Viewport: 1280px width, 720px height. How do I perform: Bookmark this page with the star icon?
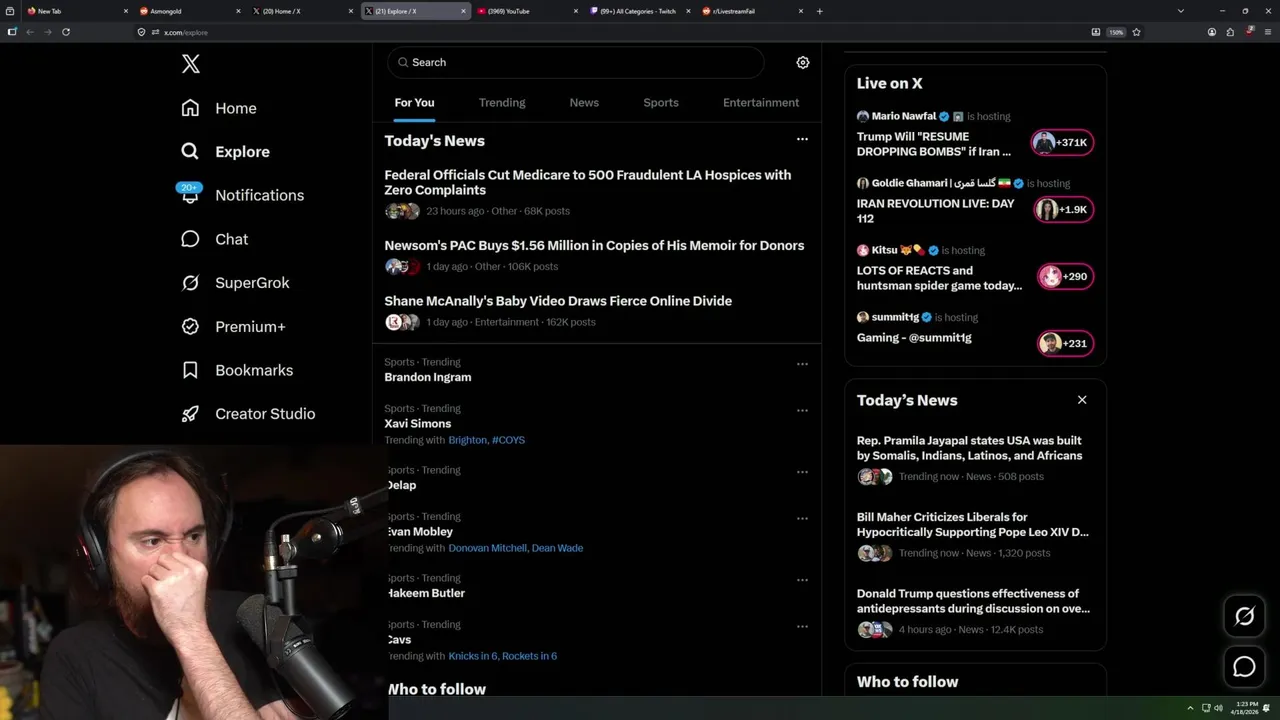(x=1136, y=32)
